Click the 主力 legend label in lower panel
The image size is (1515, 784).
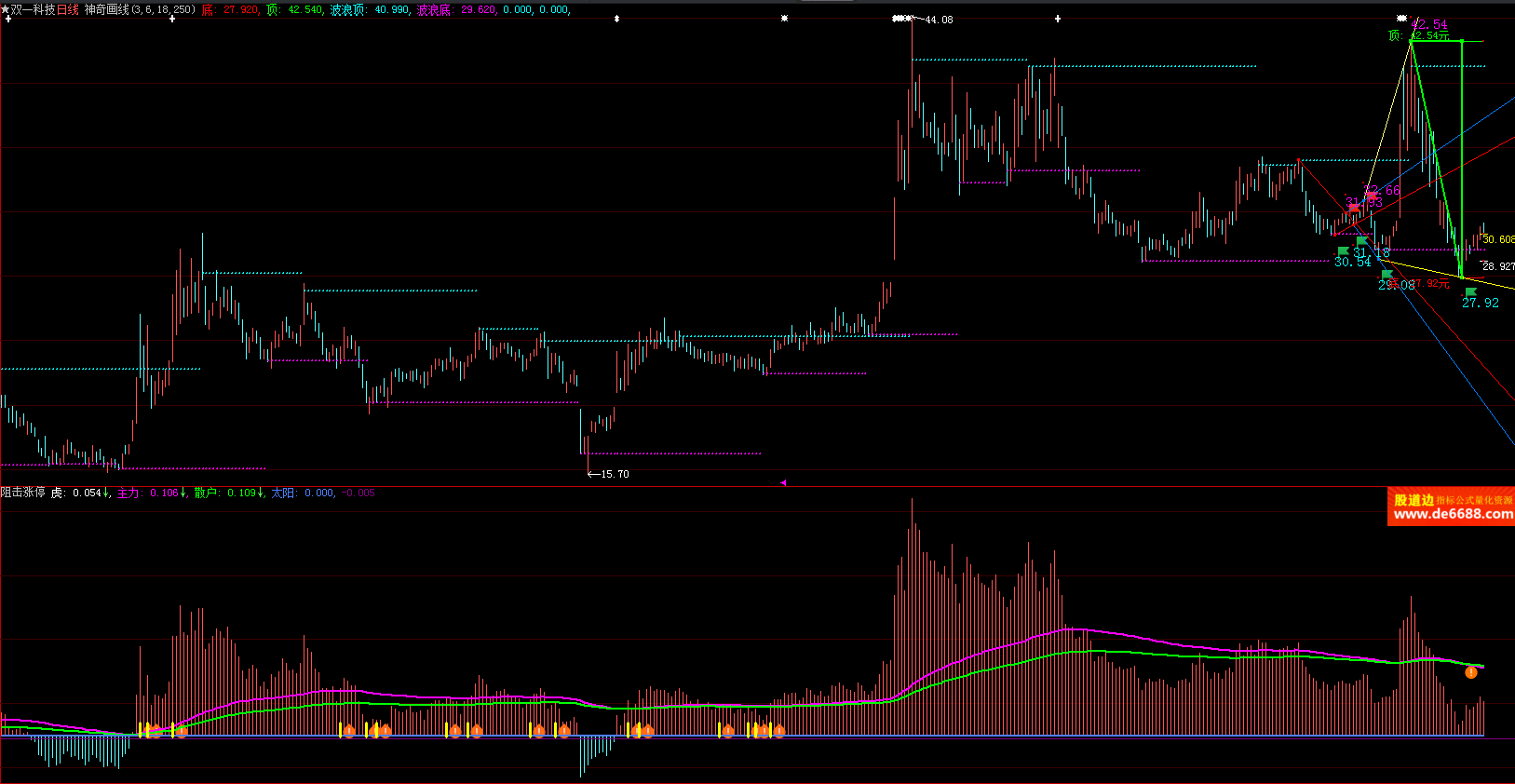point(129,493)
